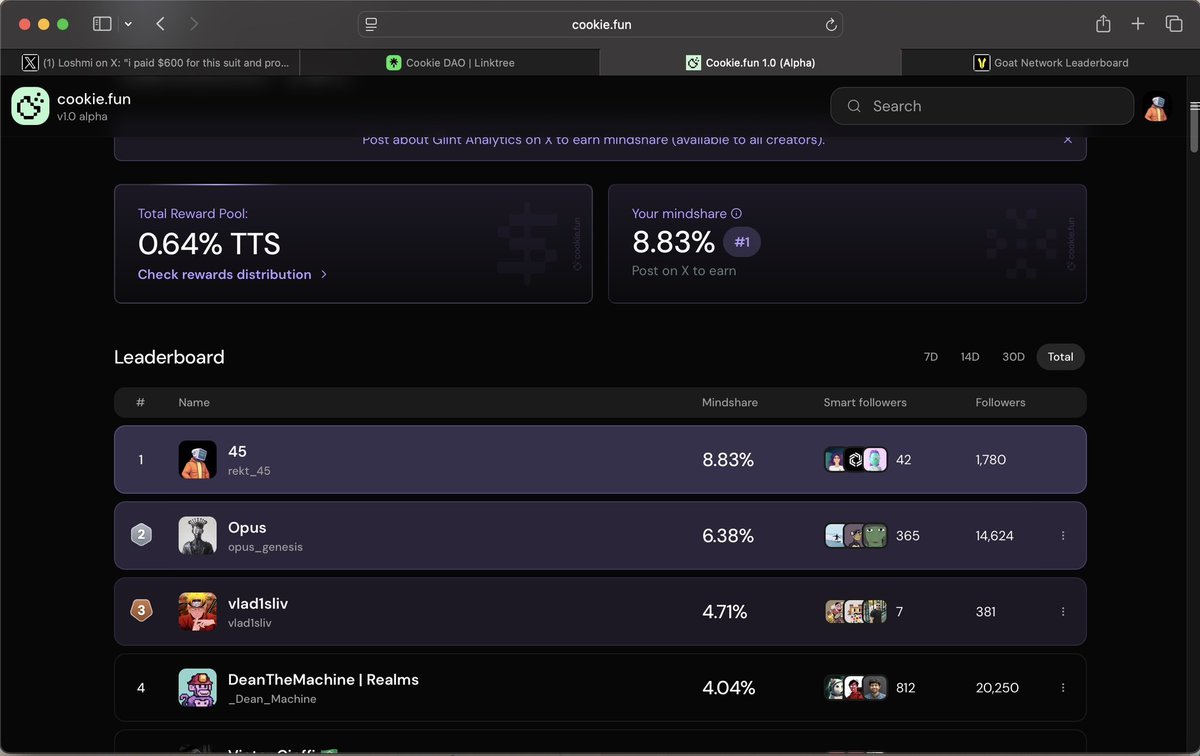Switch to Goat Network Leaderboard tab
This screenshot has height=756, width=1200.
[1050, 62]
